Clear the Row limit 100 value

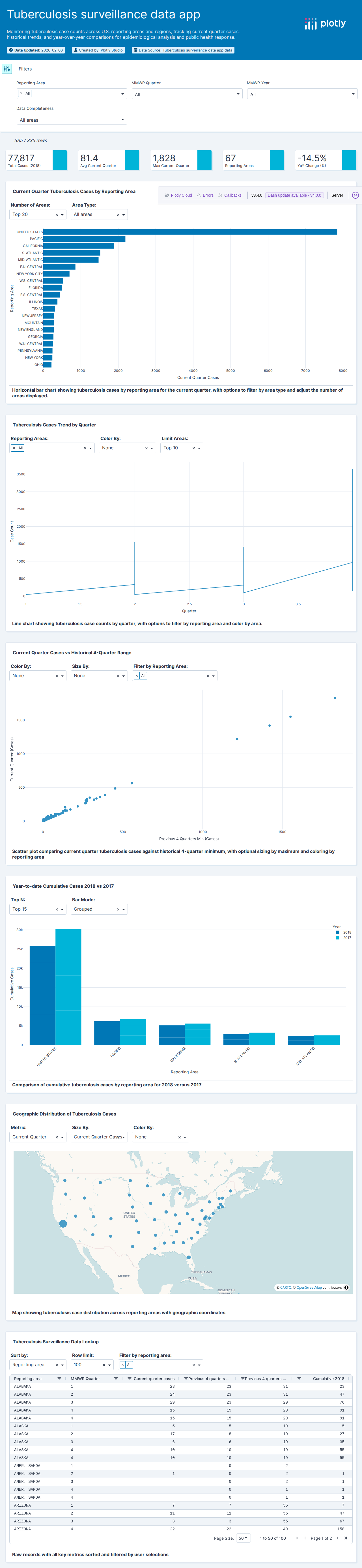pos(104,1365)
